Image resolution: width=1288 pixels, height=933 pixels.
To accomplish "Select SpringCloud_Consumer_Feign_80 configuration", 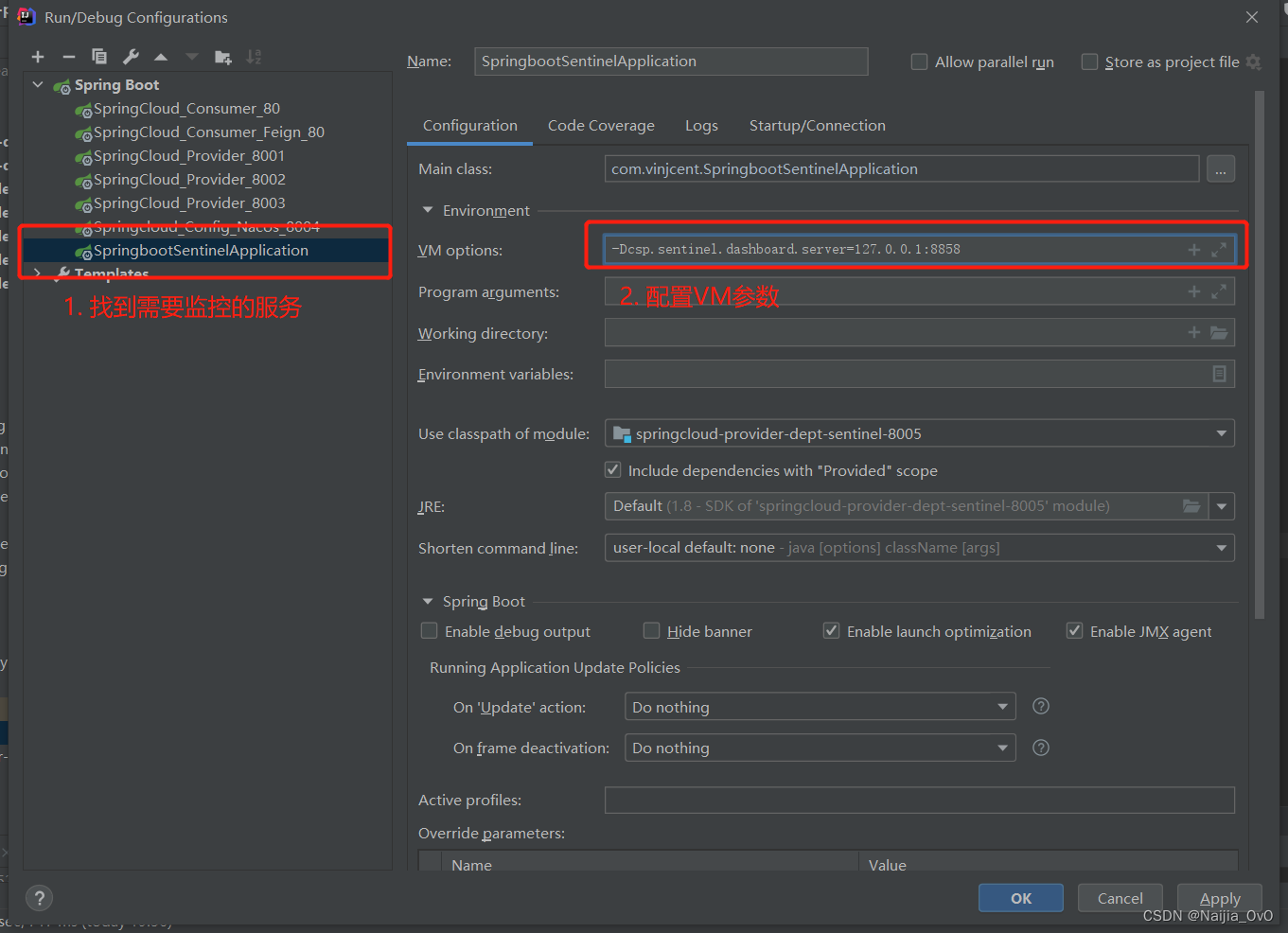I will [x=208, y=132].
